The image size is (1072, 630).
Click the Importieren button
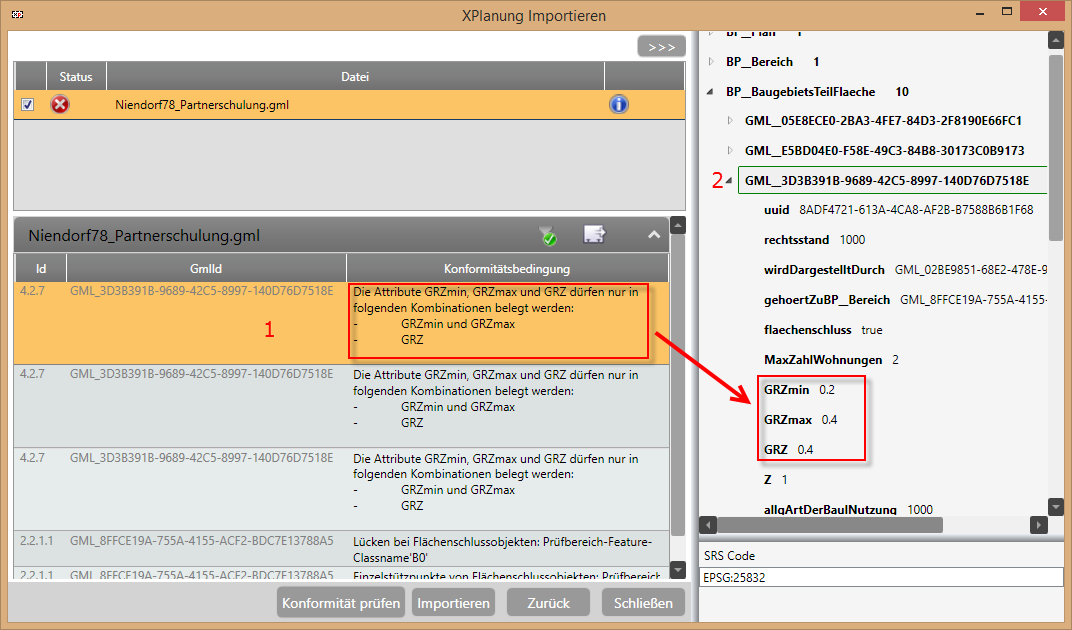click(x=453, y=603)
